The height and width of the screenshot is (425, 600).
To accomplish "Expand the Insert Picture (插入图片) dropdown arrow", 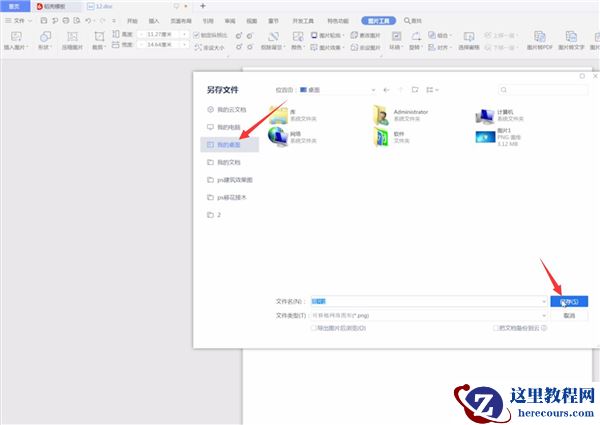I will [x=27, y=47].
